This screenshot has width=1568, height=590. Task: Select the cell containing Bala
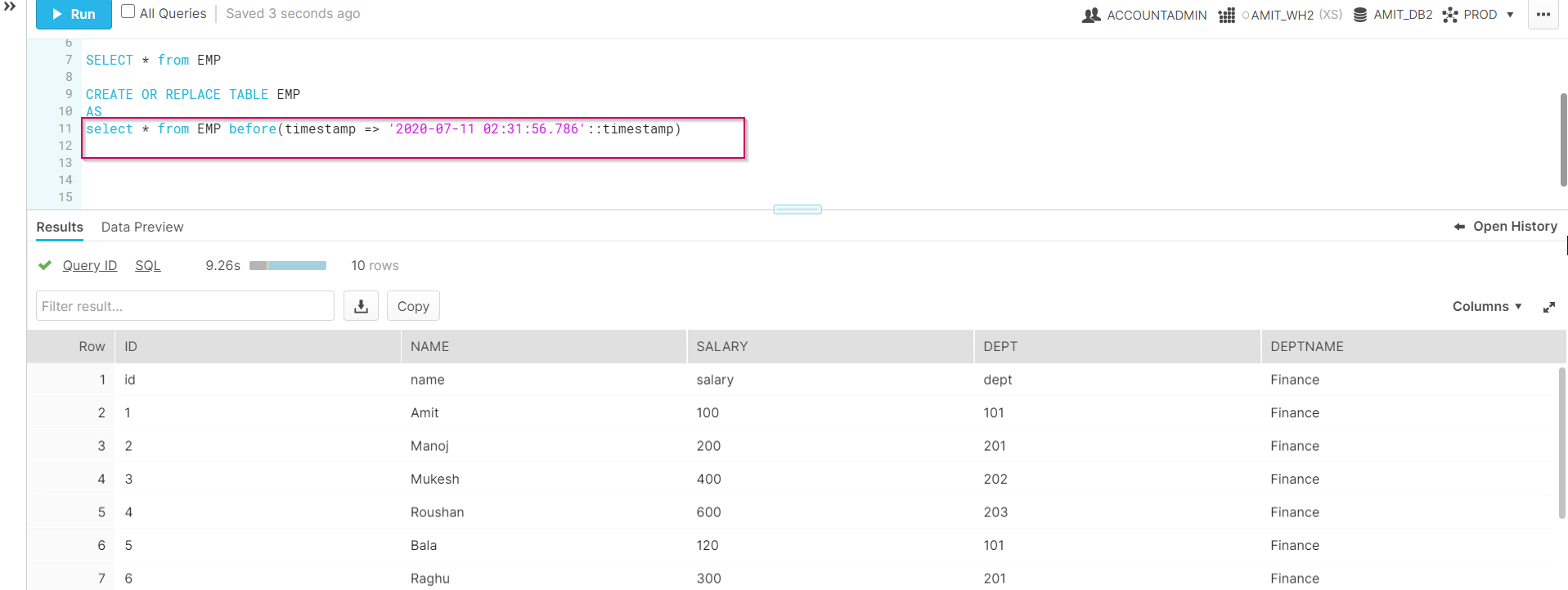[x=544, y=545]
